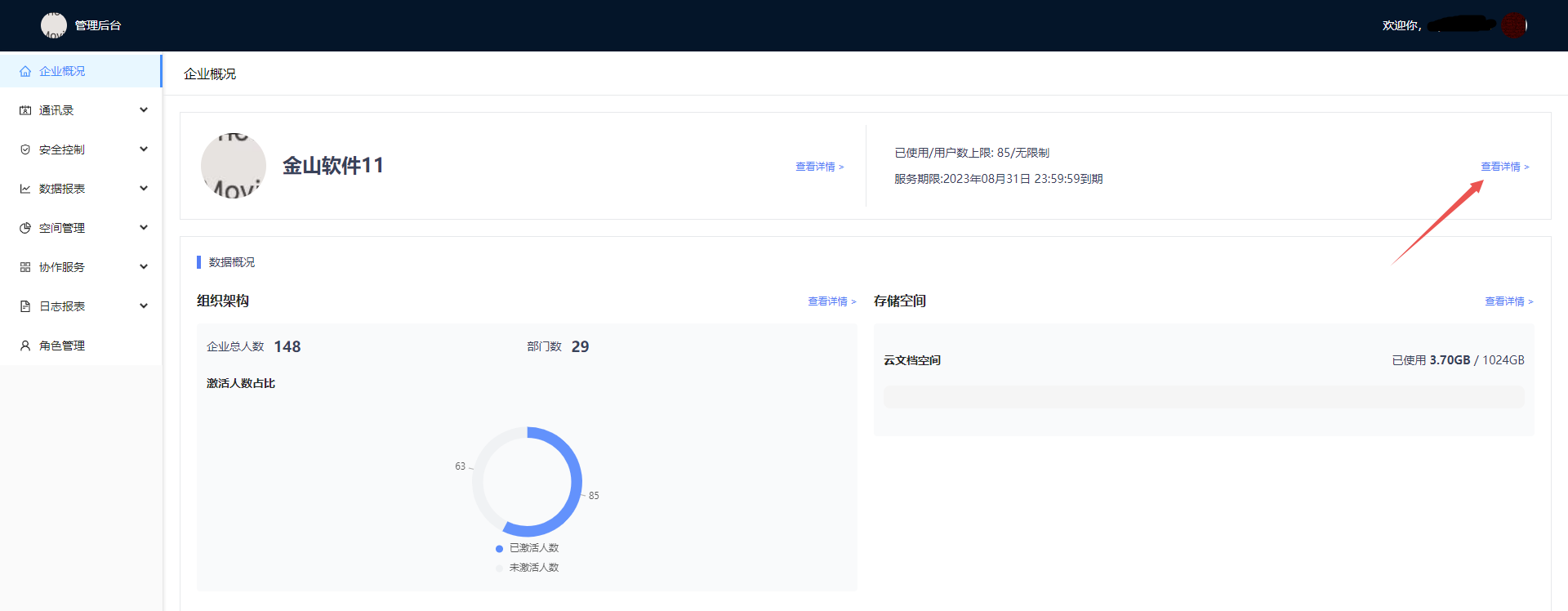Open the 角色管理 menu item
This screenshot has width=1568, height=611.
[x=62, y=346]
